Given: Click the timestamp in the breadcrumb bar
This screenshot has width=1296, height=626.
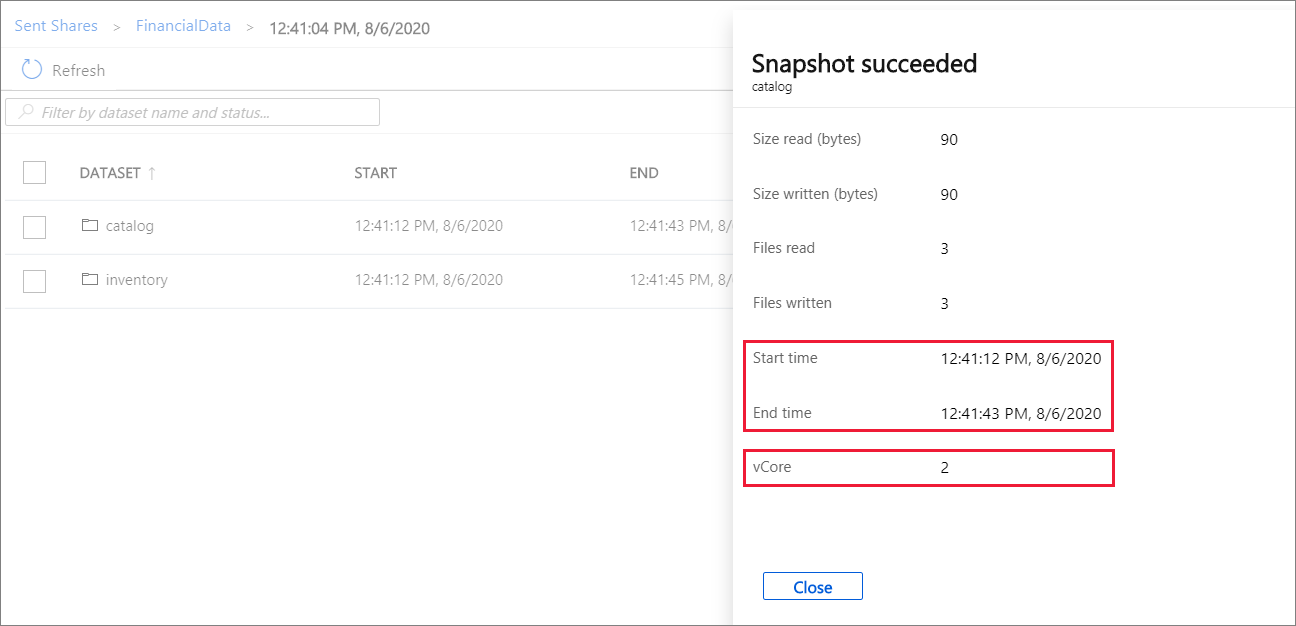Looking at the screenshot, I should [349, 28].
